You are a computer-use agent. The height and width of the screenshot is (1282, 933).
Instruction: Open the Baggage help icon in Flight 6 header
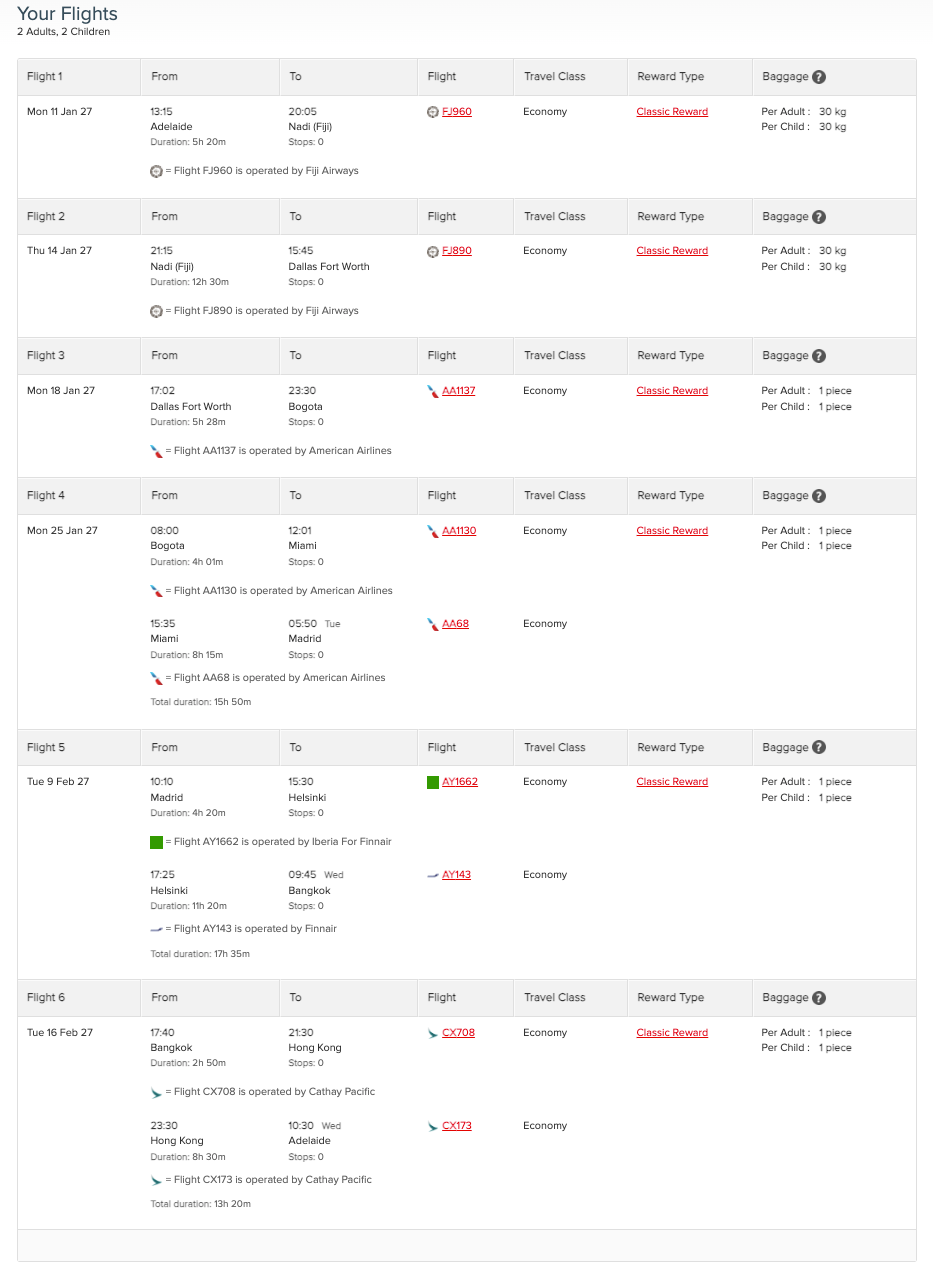point(819,997)
